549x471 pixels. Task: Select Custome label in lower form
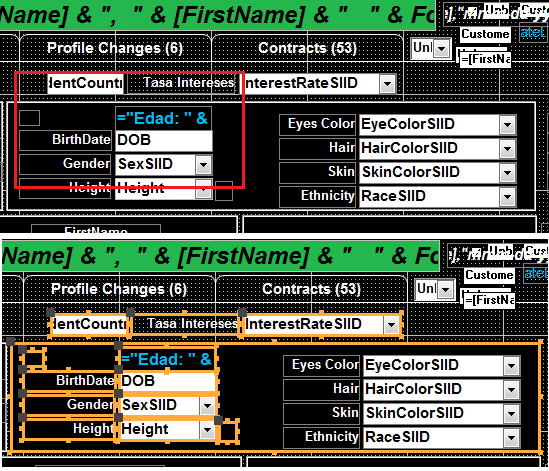pyautogui.click(x=489, y=275)
